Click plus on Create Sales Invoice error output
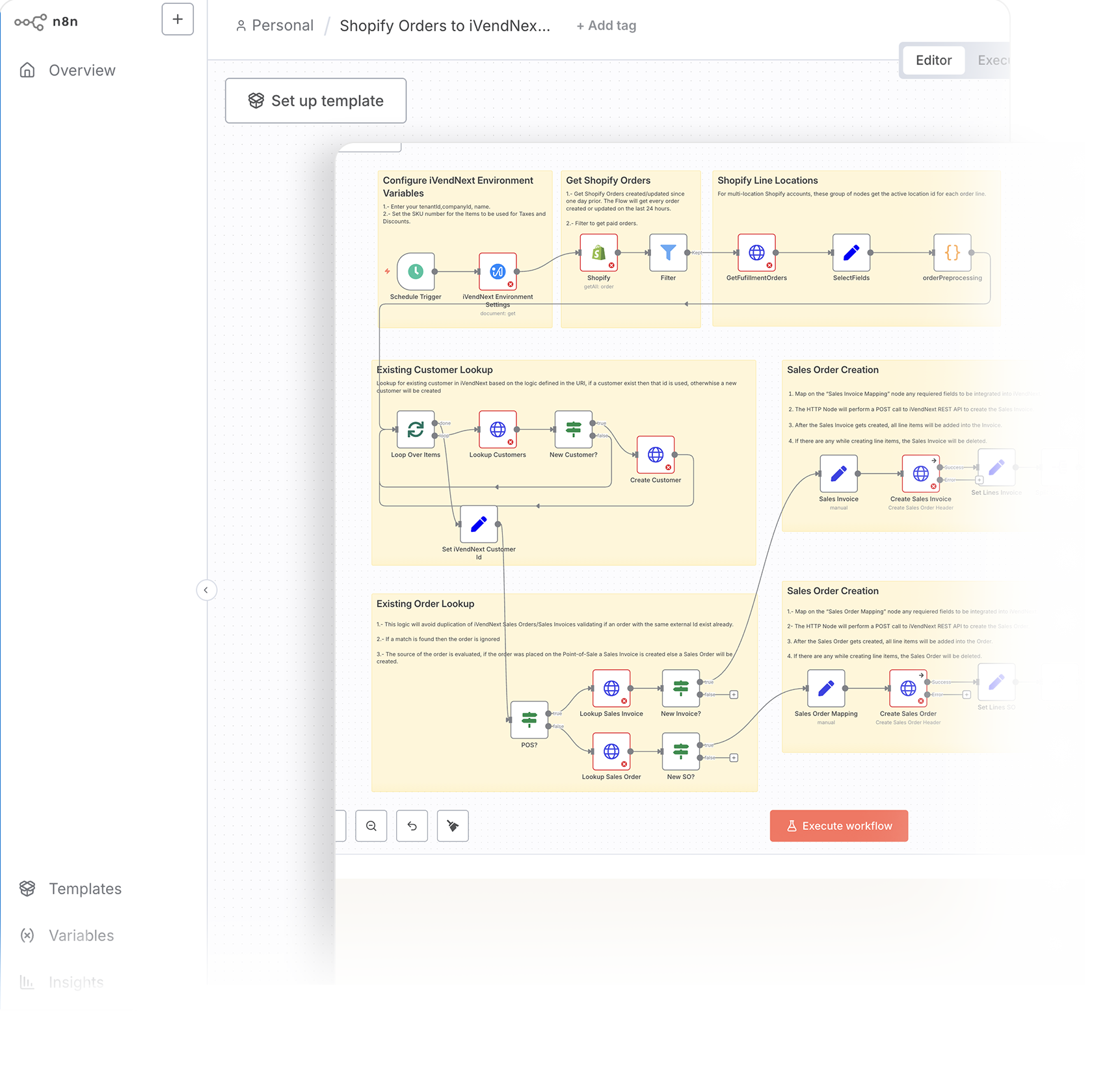The image size is (1120, 1077). pyautogui.click(x=979, y=480)
